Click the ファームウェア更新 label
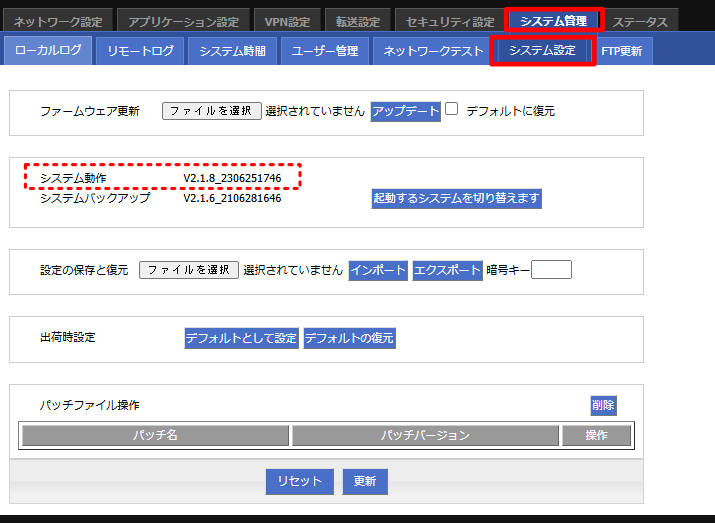Screen dimensions: 715x523 point(90,111)
